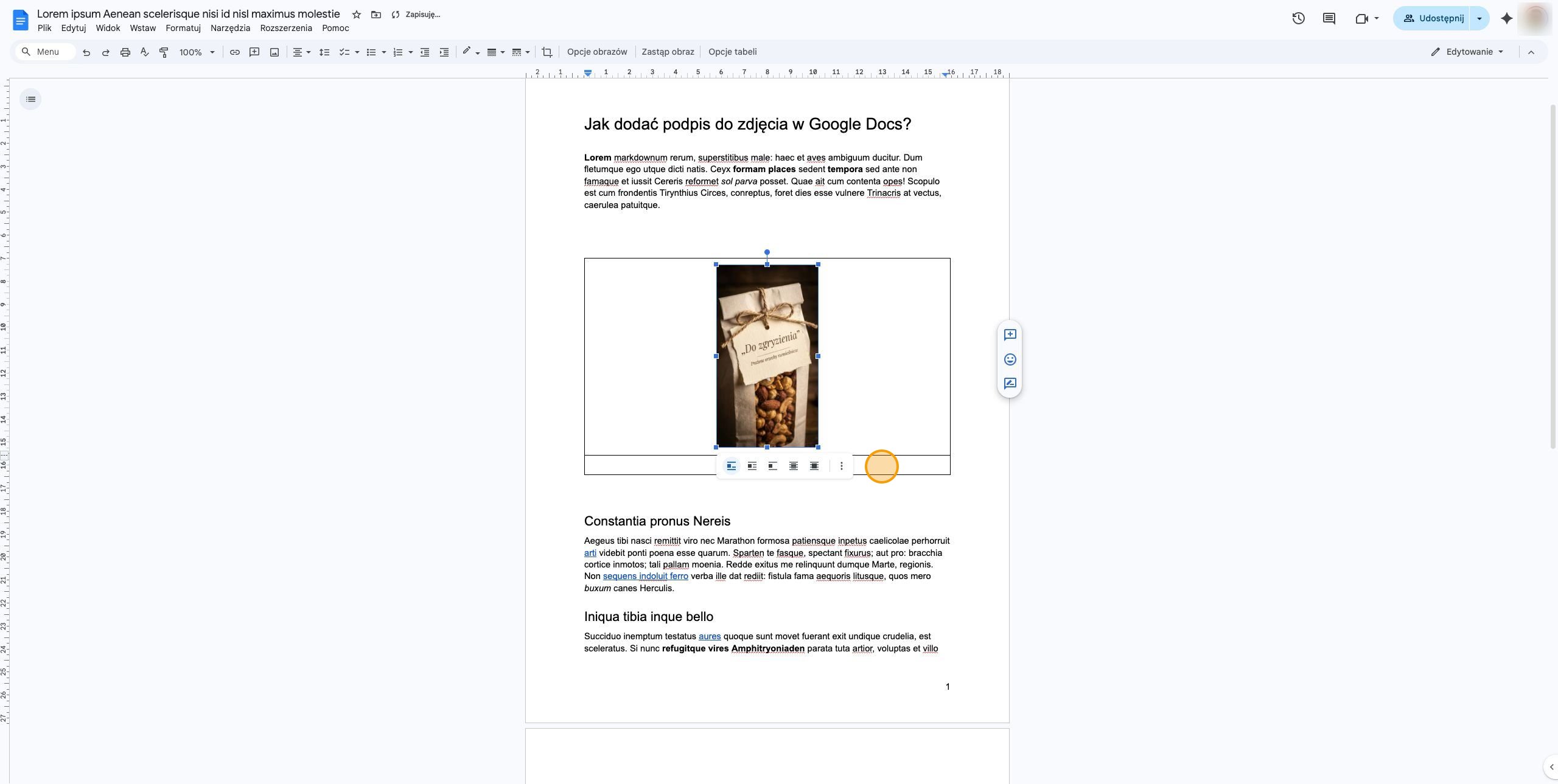Activate the crop image tool

[547, 52]
